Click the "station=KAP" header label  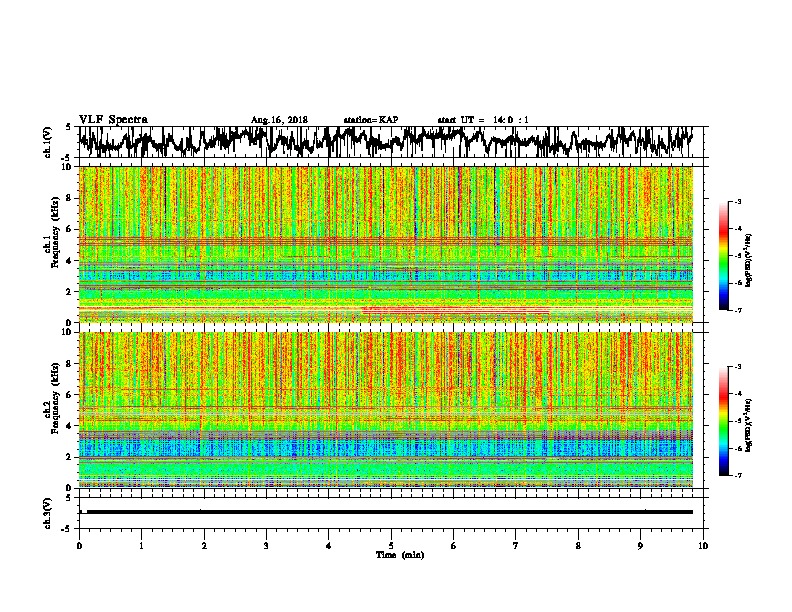tap(371, 120)
